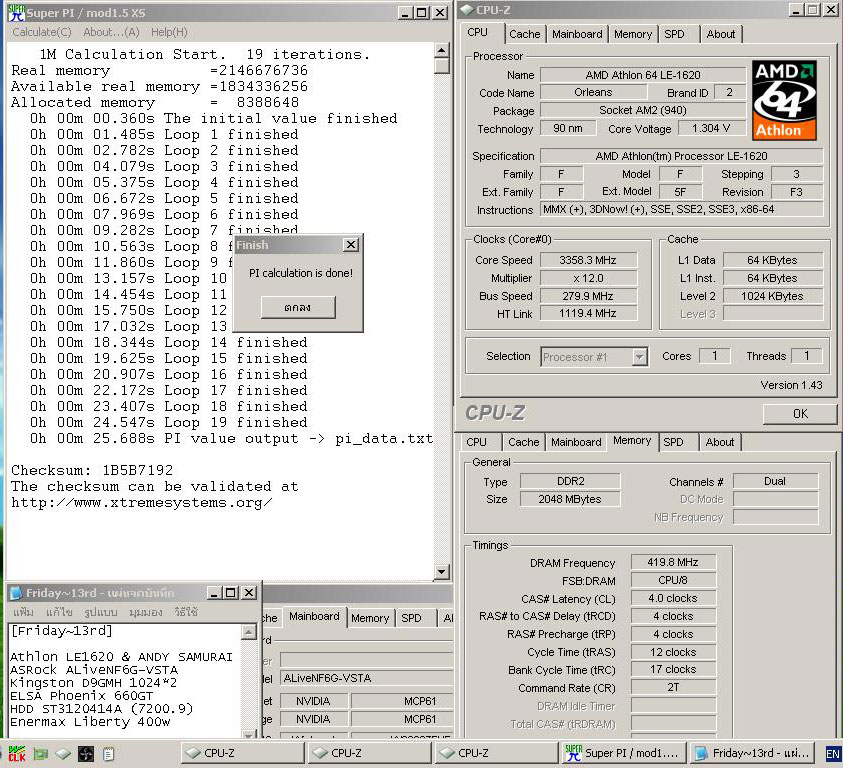The image size is (843, 768).
Task: Click the OK button in CPU-Z
Action: [x=799, y=414]
